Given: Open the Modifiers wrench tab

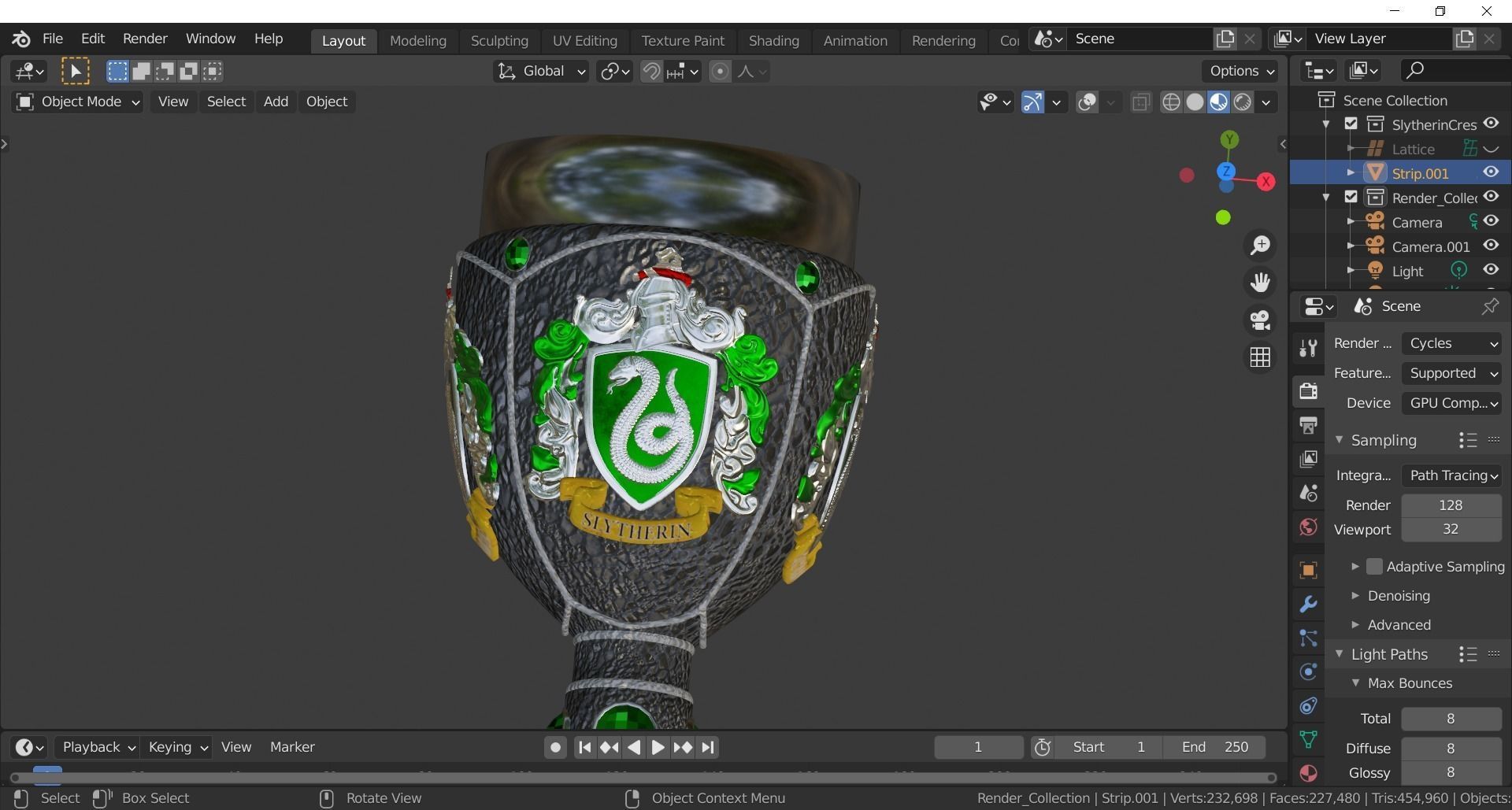Looking at the screenshot, I should [1308, 605].
